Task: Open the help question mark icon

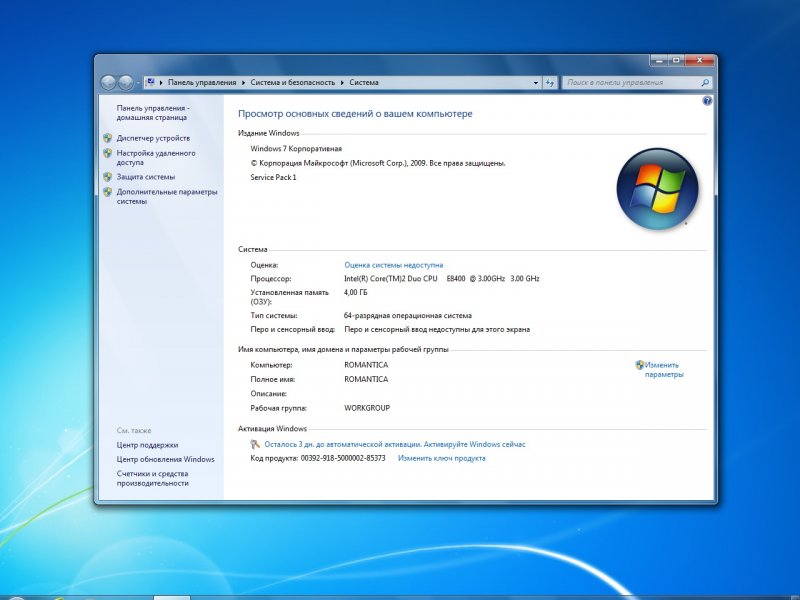Action: [707, 101]
